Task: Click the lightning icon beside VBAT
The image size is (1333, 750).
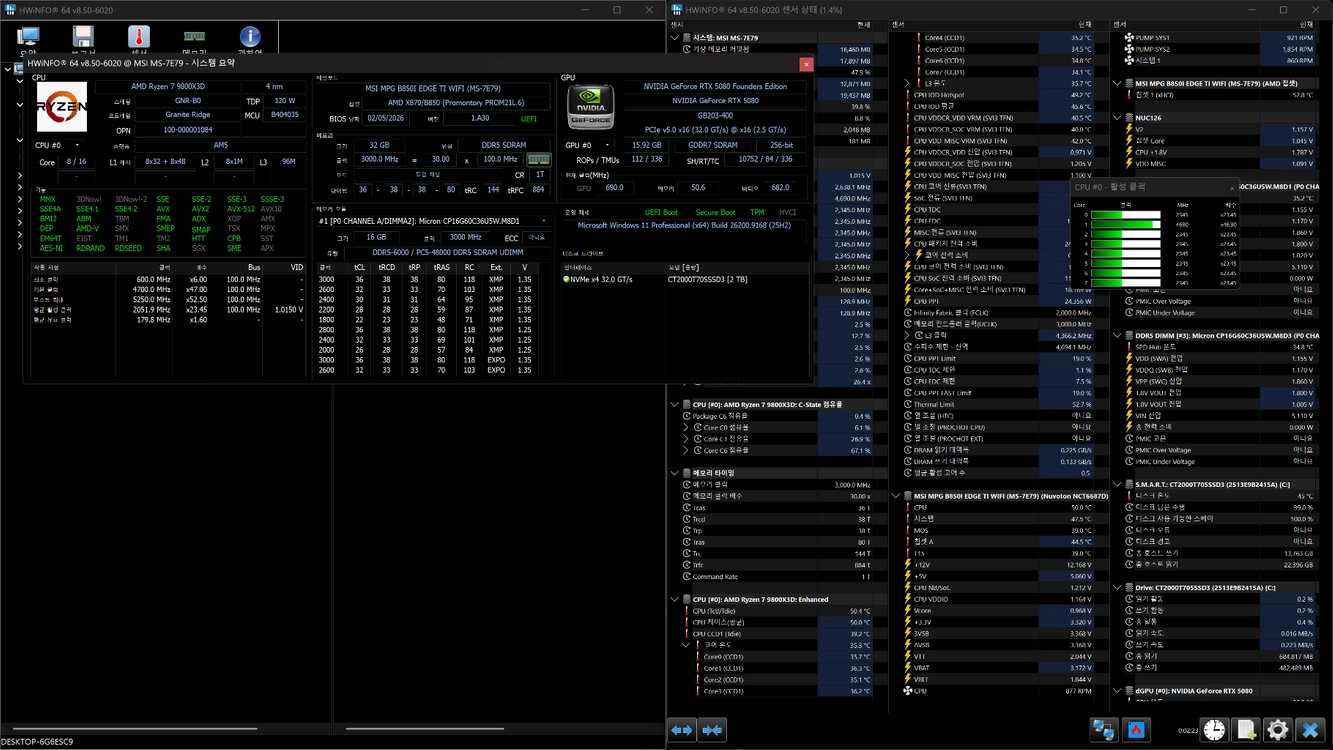Action: (908, 668)
